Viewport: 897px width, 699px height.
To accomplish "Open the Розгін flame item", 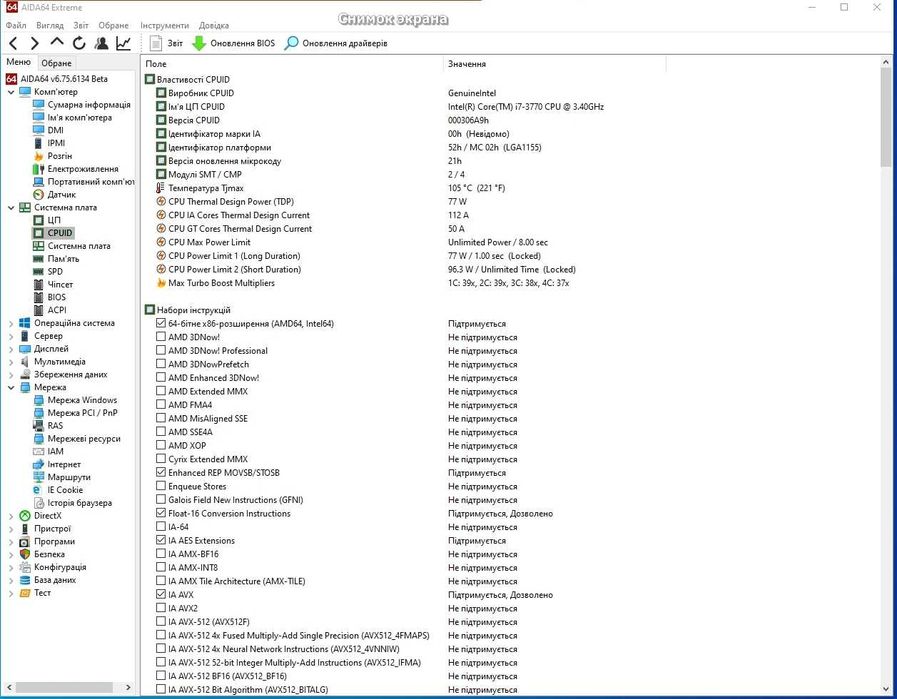I will (59, 156).
